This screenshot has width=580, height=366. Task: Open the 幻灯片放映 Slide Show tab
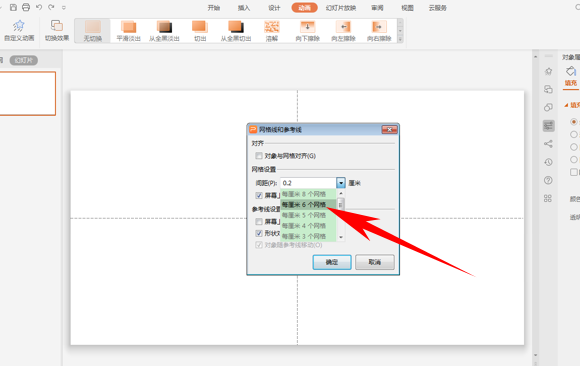[x=341, y=8]
